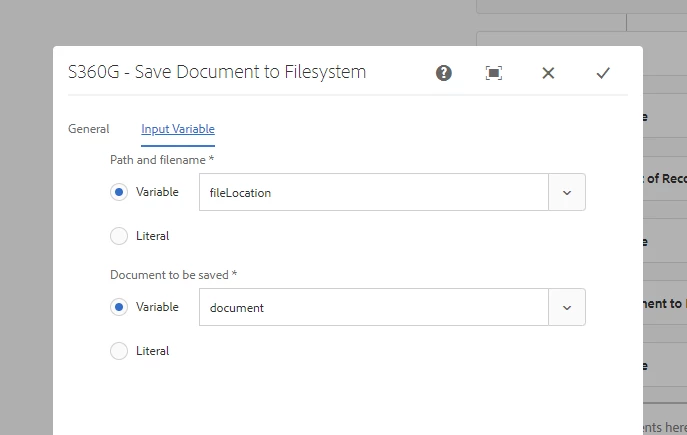The image size is (687, 435).
Task: Click the Document to be saved label
Action: click(x=174, y=275)
